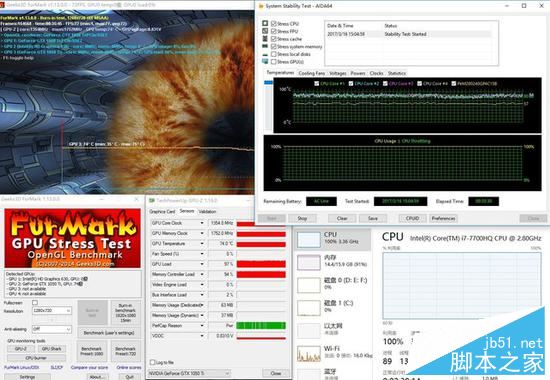Click Clear button in AIDA64

click(x=342, y=218)
